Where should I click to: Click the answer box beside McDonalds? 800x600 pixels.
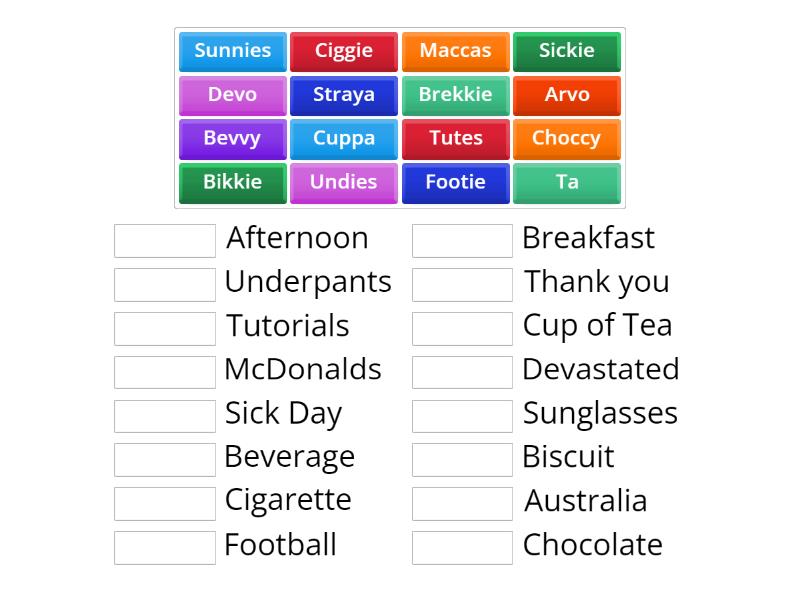click(164, 371)
